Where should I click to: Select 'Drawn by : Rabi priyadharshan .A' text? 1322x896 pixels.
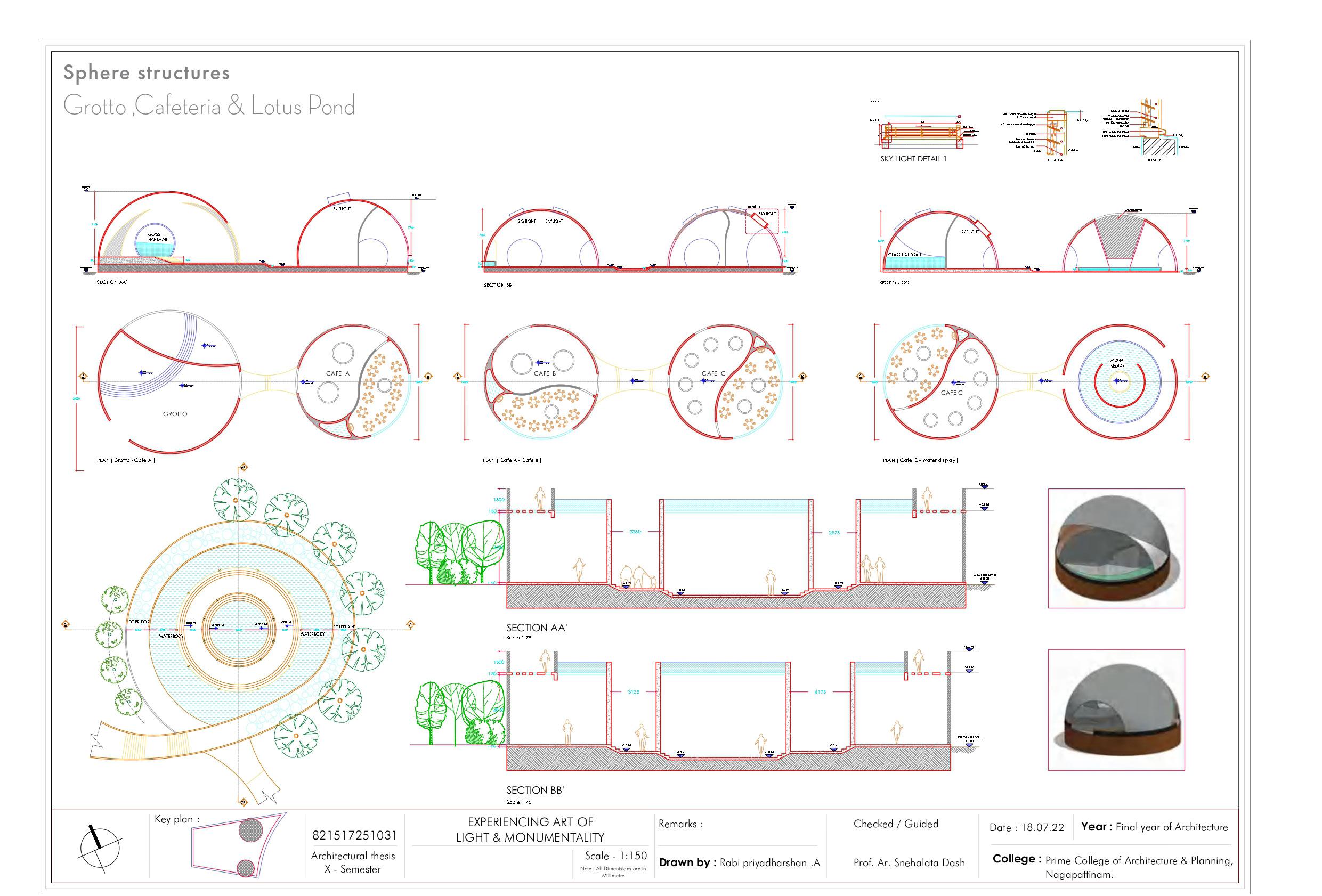point(740,862)
